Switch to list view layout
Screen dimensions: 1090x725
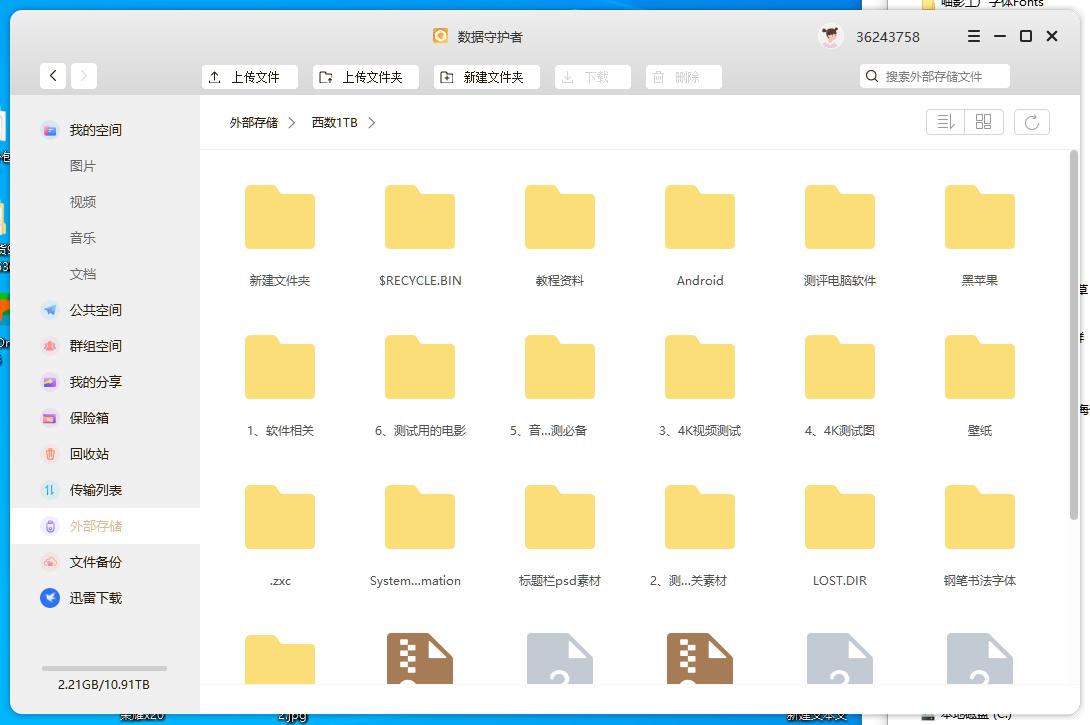944,121
